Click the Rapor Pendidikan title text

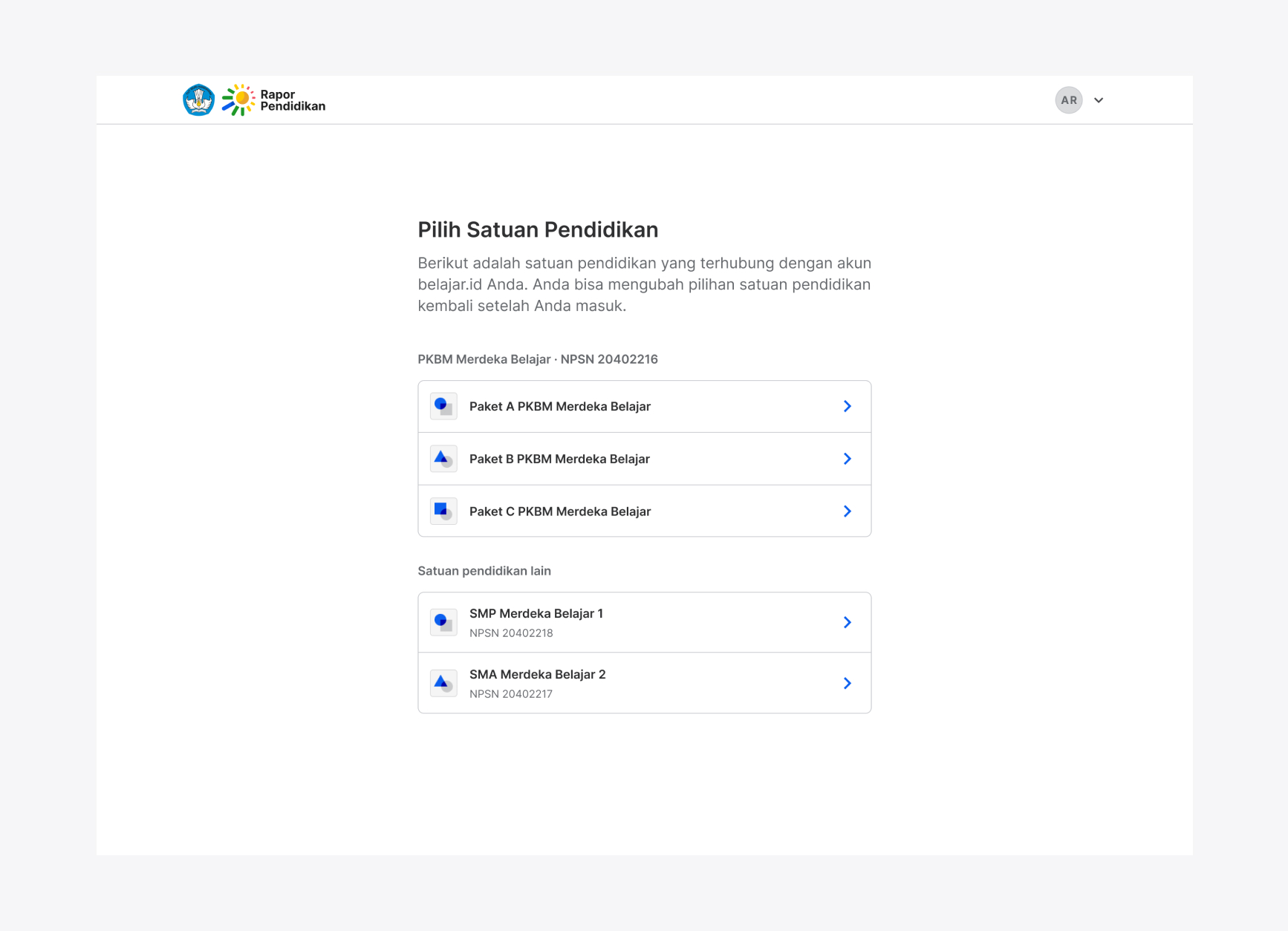(293, 100)
